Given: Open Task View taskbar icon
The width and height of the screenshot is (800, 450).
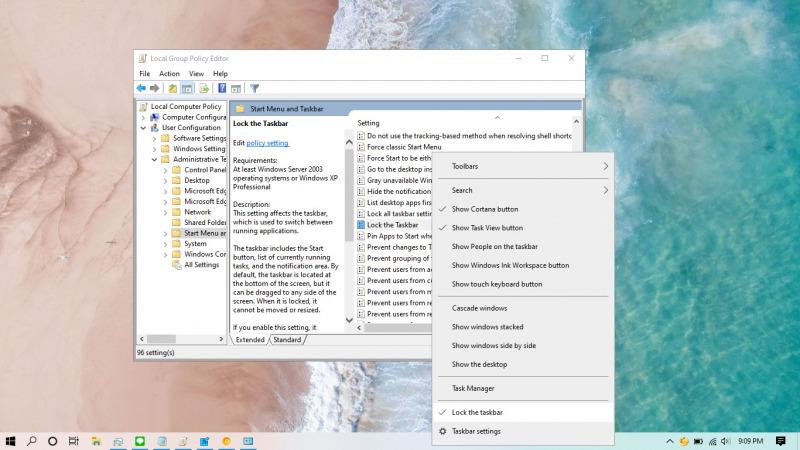Looking at the screenshot, I should click(x=74, y=441).
